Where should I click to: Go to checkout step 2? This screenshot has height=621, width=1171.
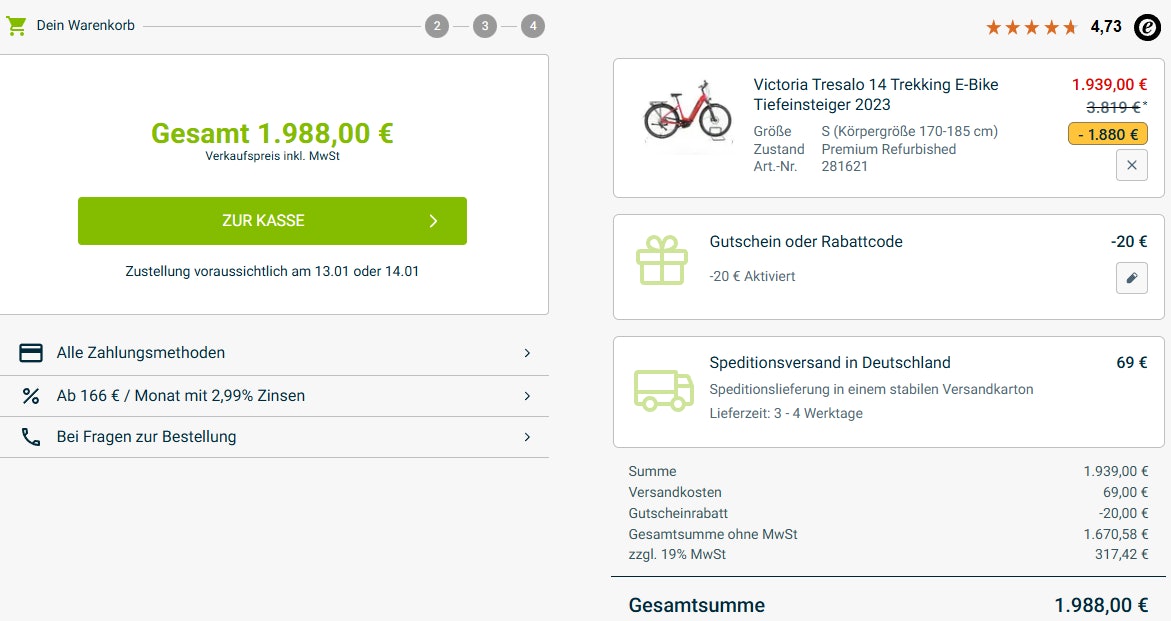click(436, 26)
